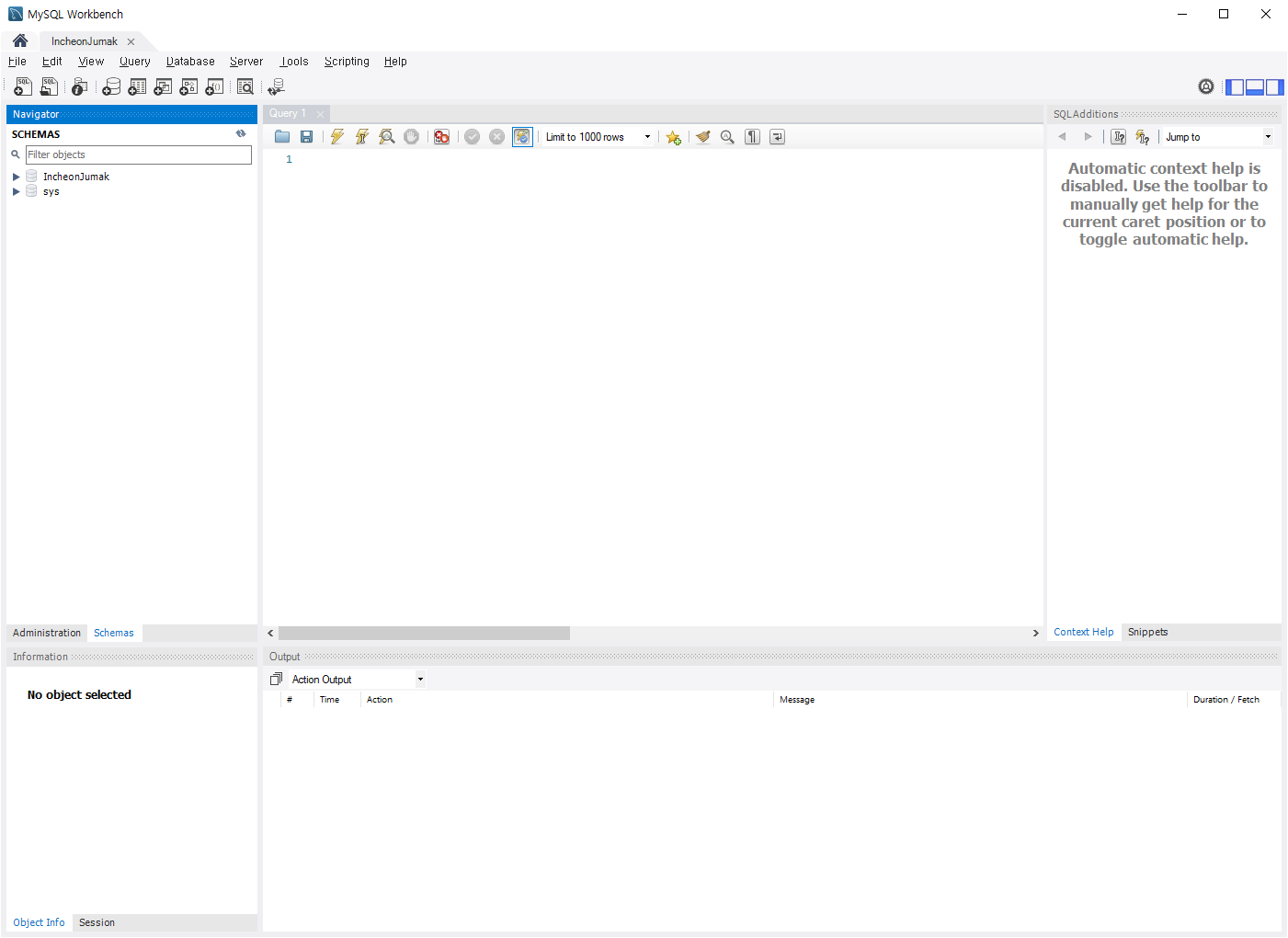Image resolution: width=1288 pixels, height=938 pixels.
Task: Execute statement under cursor icon
Action: (x=362, y=137)
